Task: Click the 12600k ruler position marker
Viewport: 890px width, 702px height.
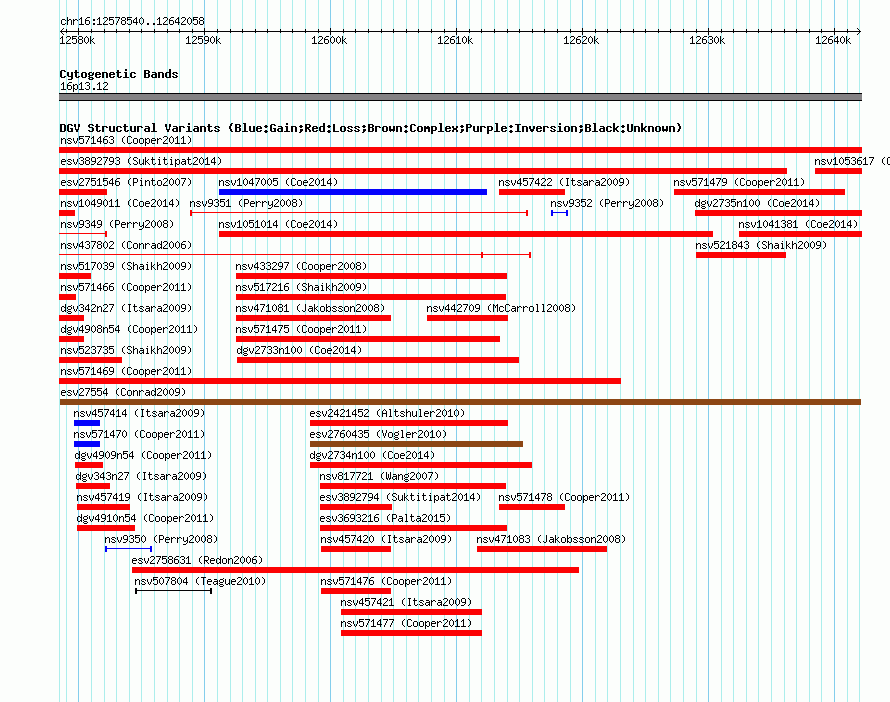Action: pyautogui.click(x=329, y=40)
